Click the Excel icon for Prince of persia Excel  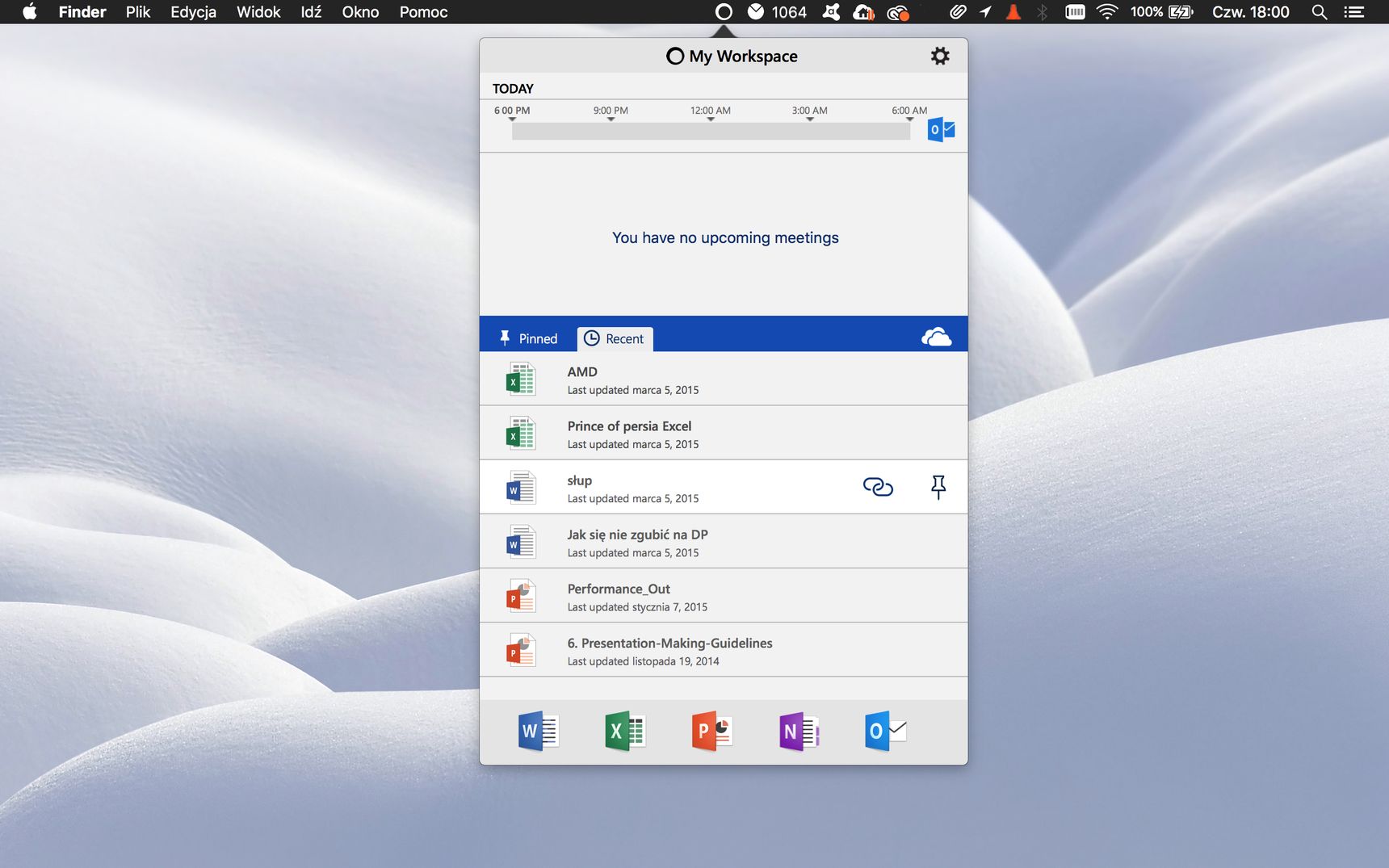[x=521, y=433]
